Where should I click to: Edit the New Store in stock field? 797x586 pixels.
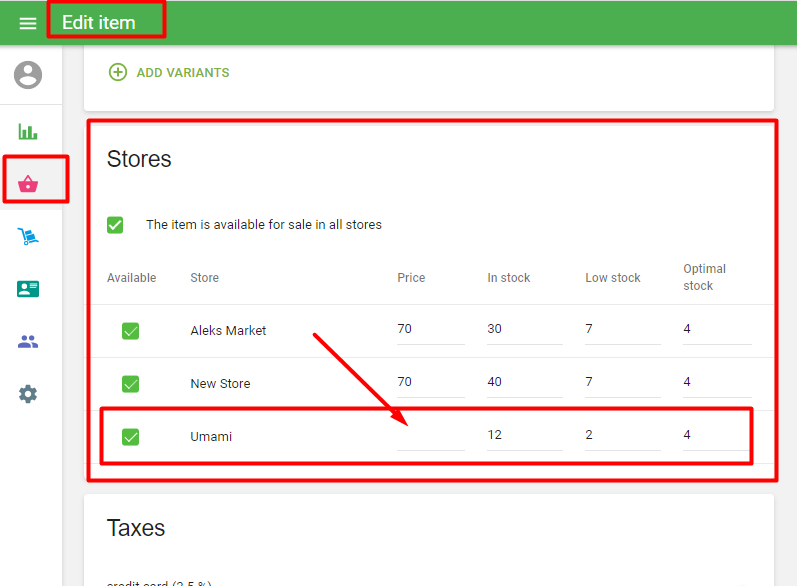click(524, 382)
